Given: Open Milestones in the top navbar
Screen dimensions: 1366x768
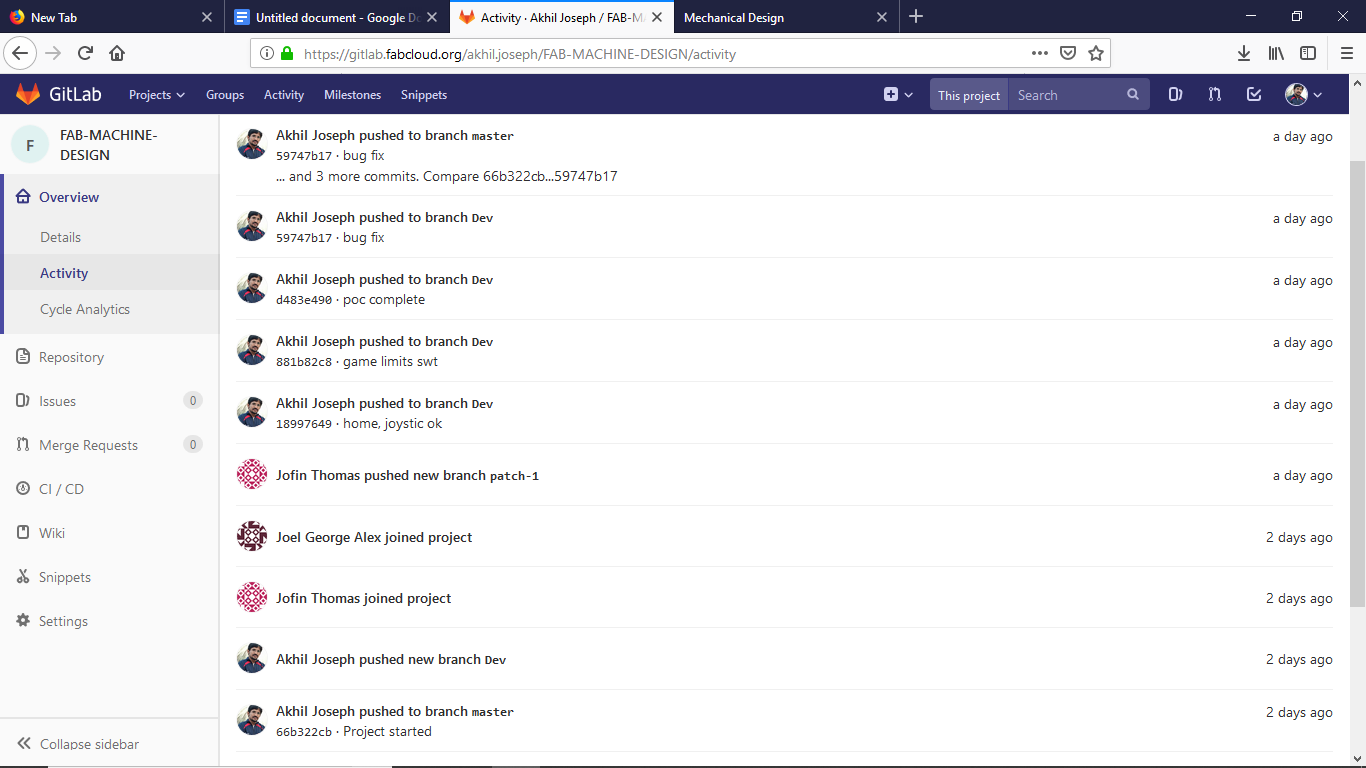Looking at the screenshot, I should (x=352, y=95).
